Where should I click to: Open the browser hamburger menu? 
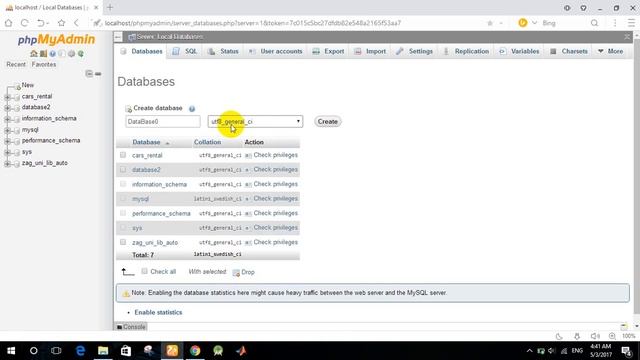[631, 23]
